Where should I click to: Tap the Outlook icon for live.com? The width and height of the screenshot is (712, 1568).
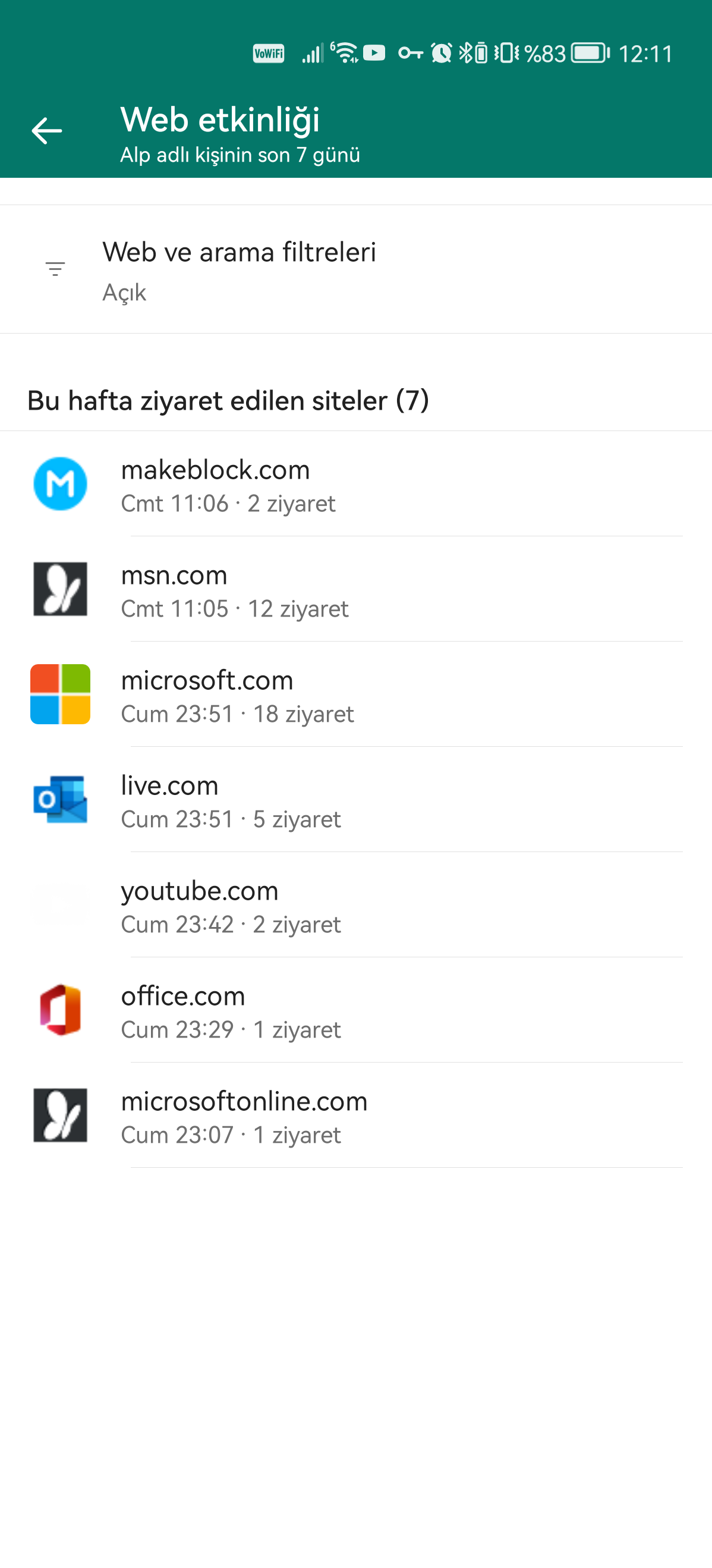[60, 800]
